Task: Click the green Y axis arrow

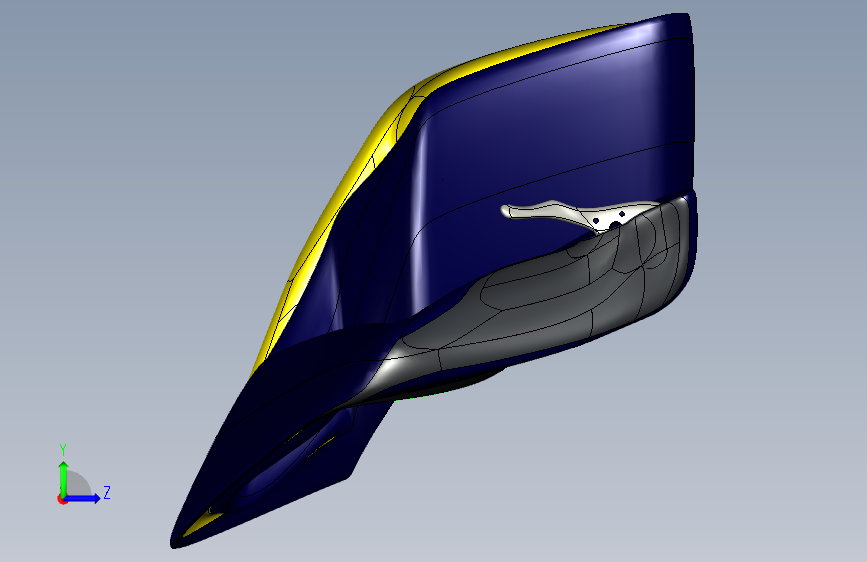Action: click(x=63, y=478)
